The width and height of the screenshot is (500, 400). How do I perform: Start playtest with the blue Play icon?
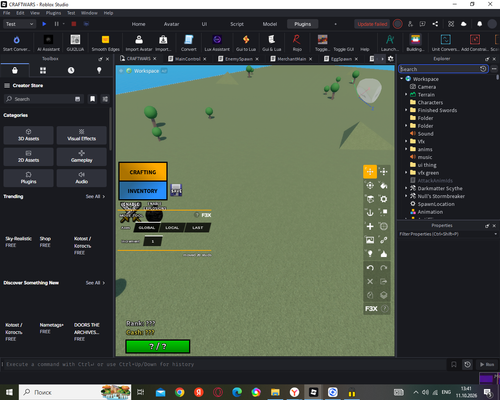point(44,24)
